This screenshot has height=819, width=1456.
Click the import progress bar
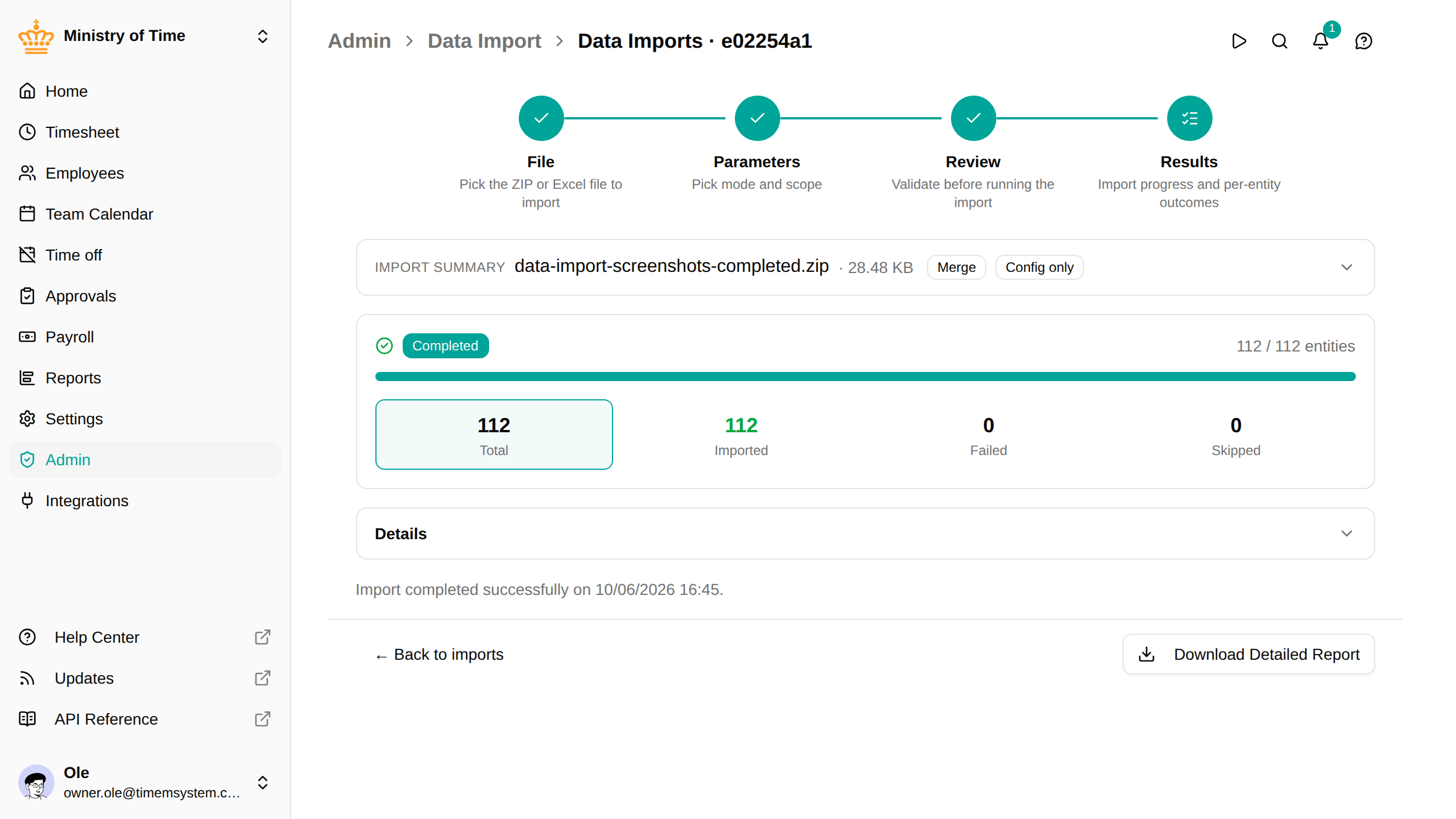865,377
